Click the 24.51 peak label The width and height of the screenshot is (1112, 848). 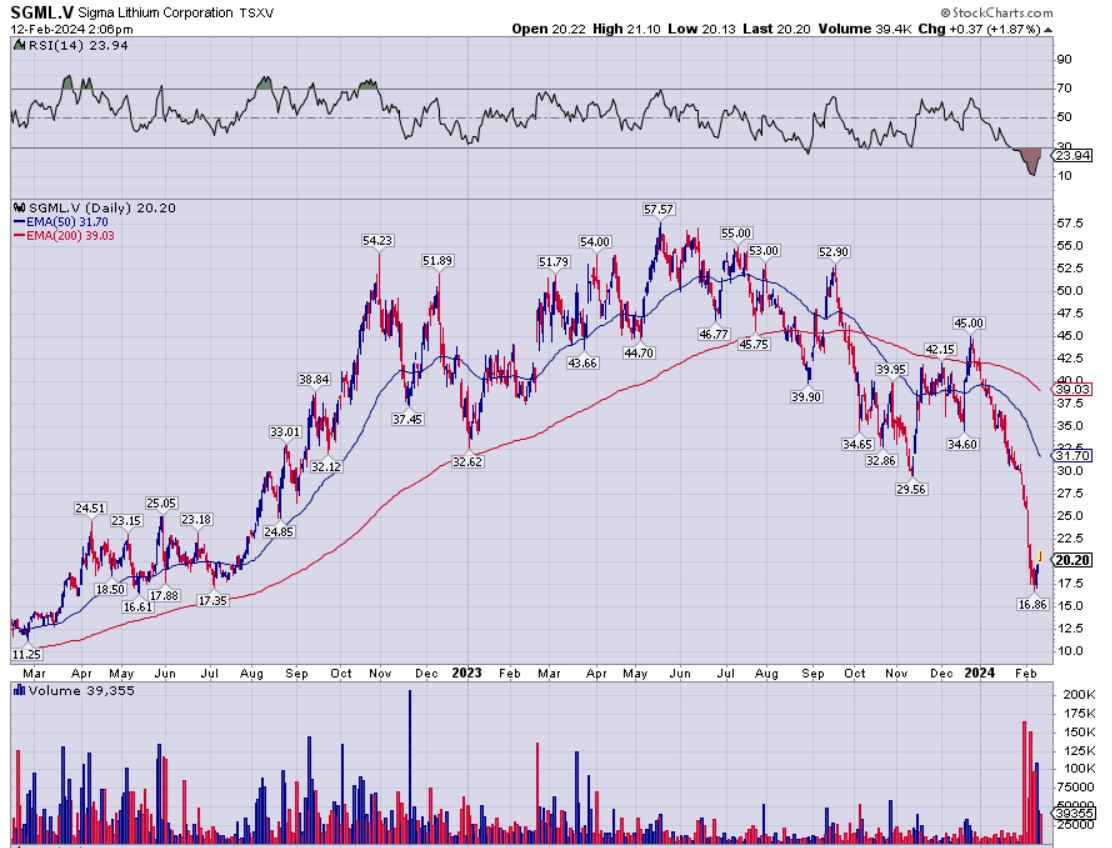90,508
